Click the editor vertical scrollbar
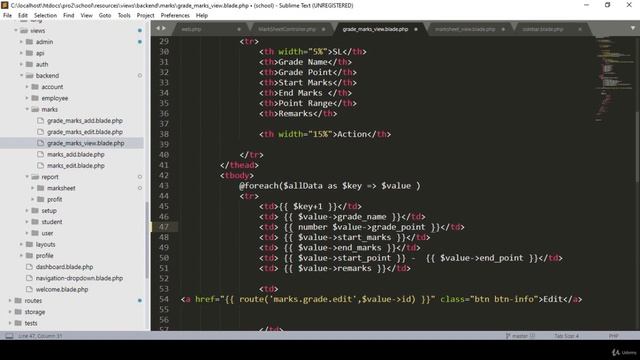640x360 pixels. 638,147
